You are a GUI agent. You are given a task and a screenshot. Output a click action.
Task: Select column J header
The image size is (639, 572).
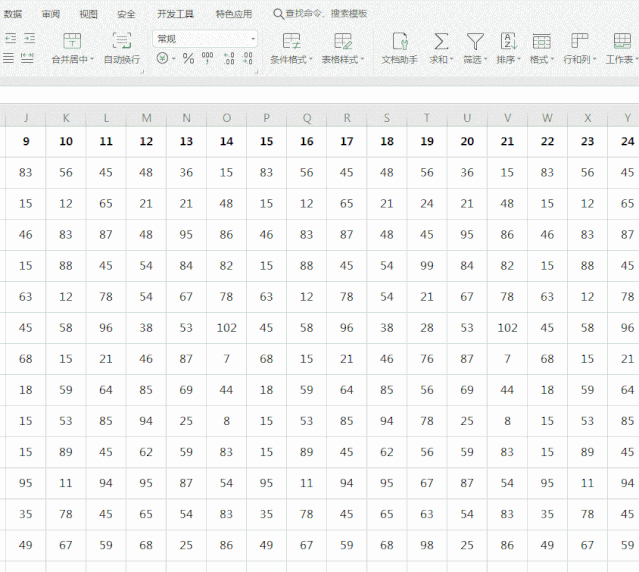26,118
